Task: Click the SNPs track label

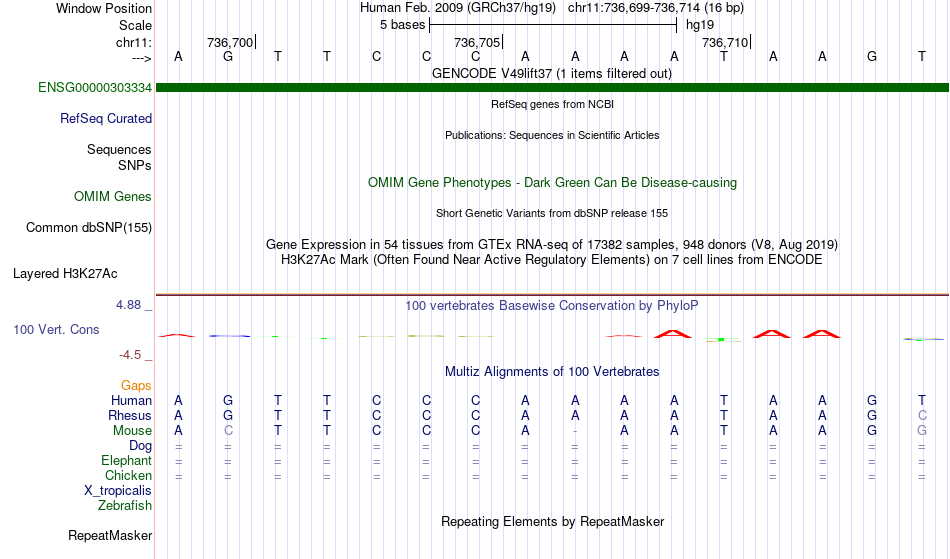Action: pos(135,165)
